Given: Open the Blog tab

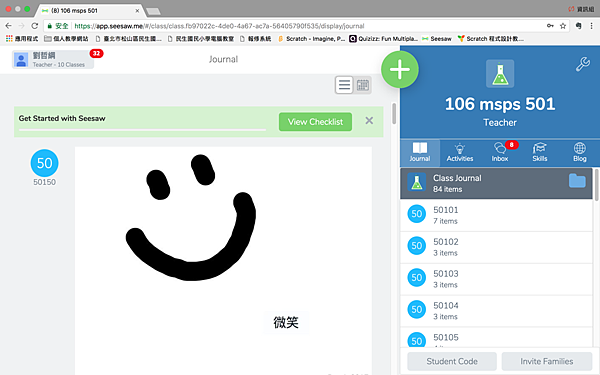Looking at the screenshot, I should [579, 152].
